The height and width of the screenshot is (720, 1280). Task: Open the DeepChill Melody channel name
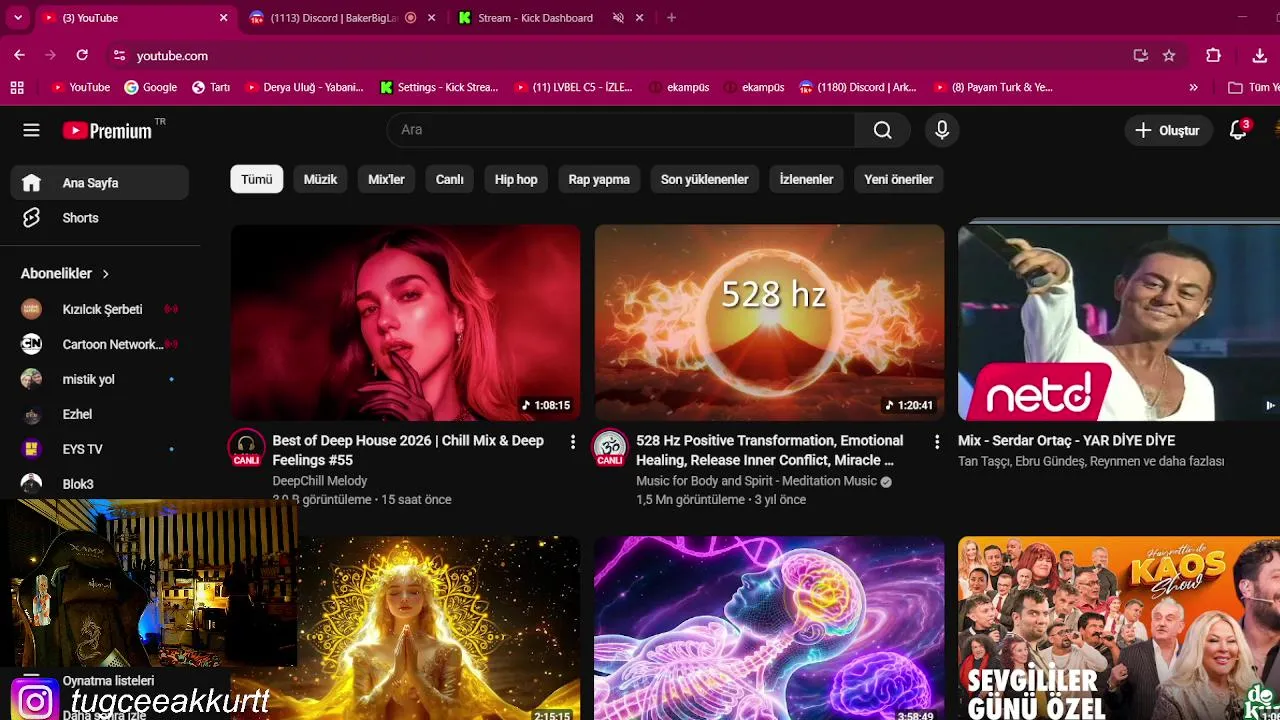tap(320, 481)
